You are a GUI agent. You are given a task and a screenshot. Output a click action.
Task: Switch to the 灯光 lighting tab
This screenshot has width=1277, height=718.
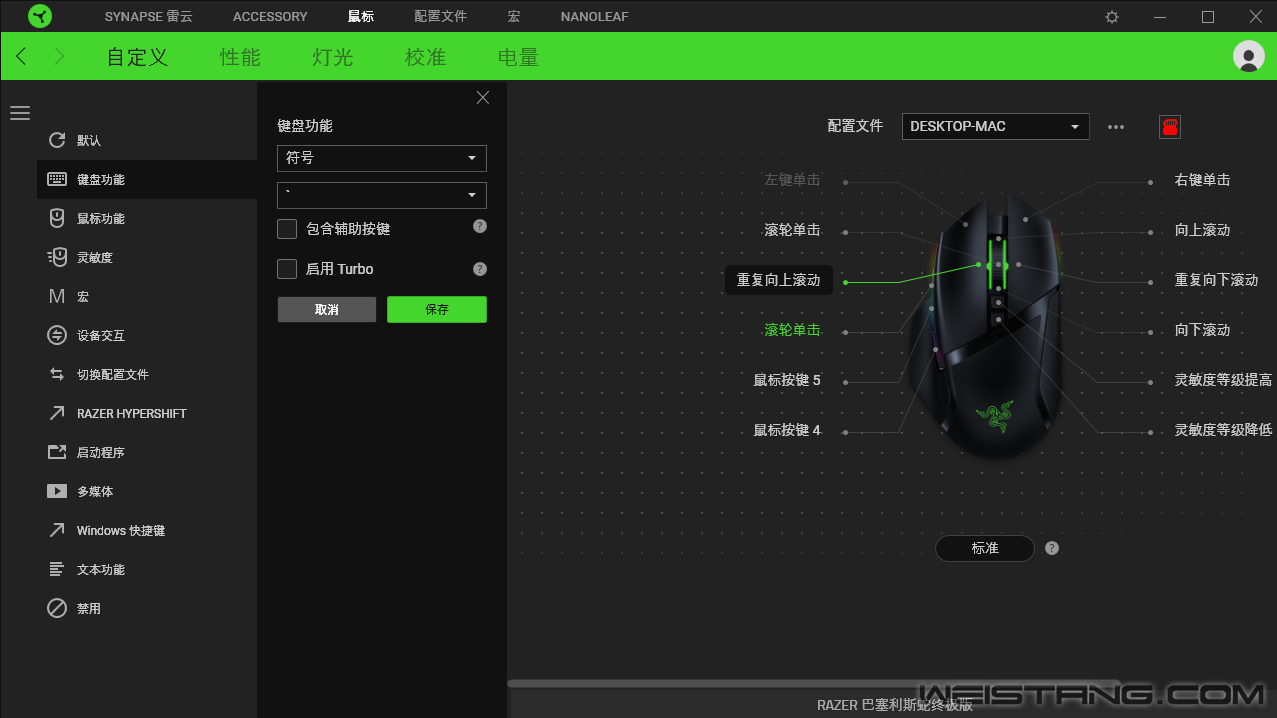[332, 57]
